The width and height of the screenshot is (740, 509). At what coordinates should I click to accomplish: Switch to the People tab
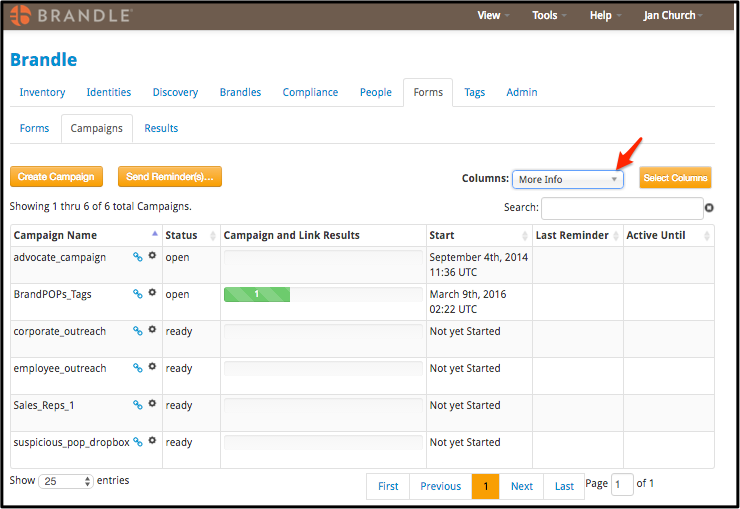(x=376, y=92)
